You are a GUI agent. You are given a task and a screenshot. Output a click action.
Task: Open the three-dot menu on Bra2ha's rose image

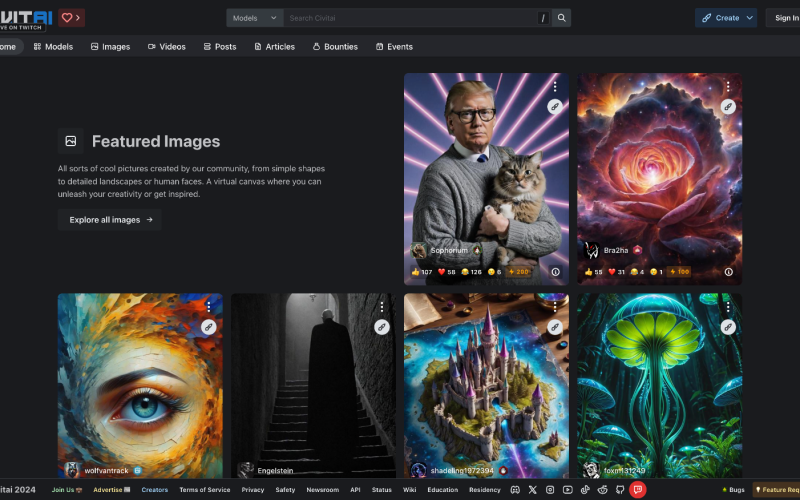(x=728, y=87)
